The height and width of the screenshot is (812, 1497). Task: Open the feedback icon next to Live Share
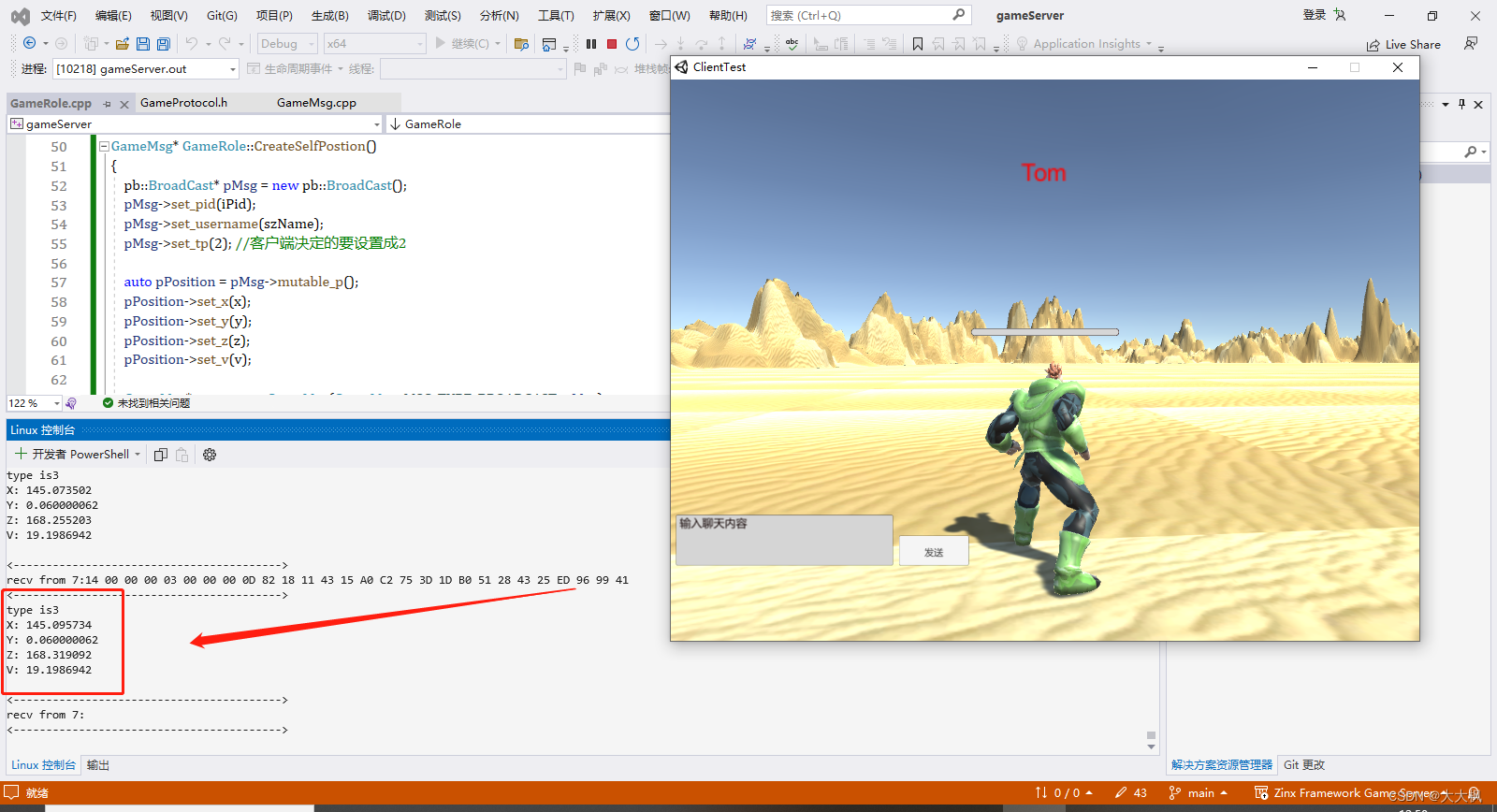(1471, 44)
